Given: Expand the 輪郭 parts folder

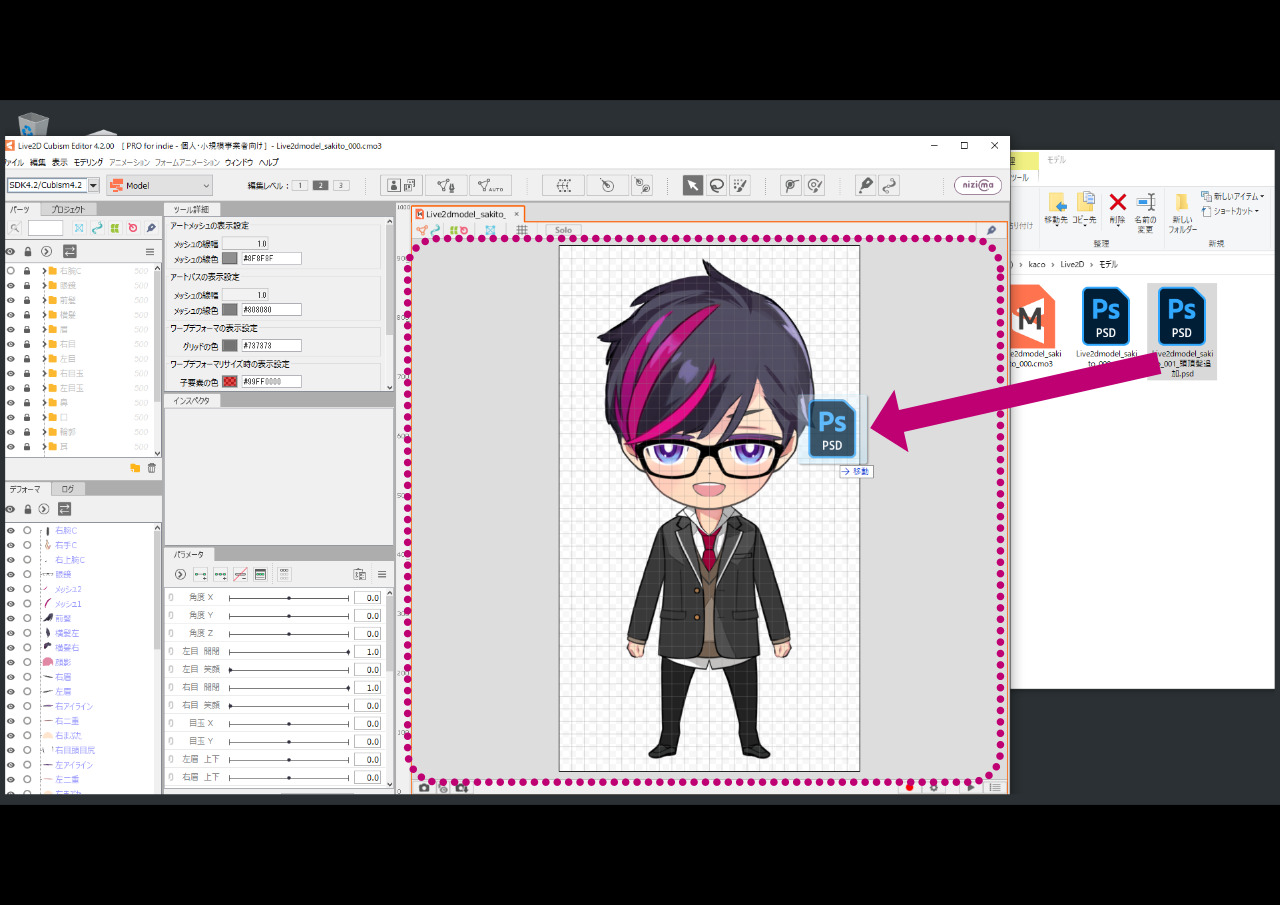Looking at the screenshot, I should coord(43,432).
